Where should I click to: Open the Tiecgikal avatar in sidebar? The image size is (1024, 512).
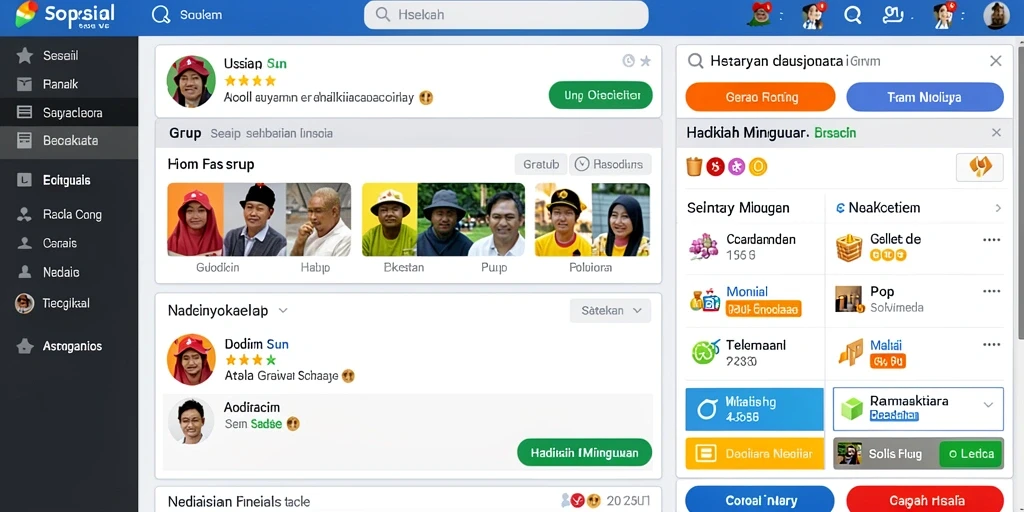tap(24, 303)
